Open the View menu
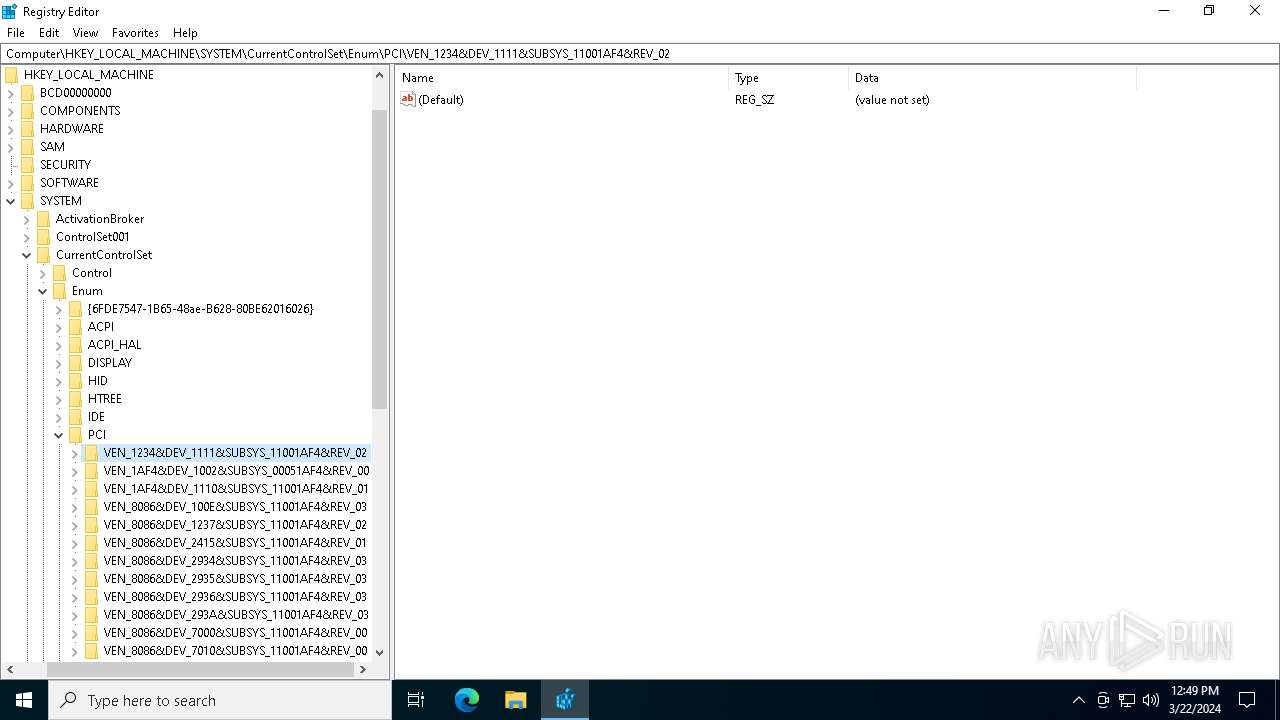The height and width of the screenshot is (720, 1280). tap(85, 33)
